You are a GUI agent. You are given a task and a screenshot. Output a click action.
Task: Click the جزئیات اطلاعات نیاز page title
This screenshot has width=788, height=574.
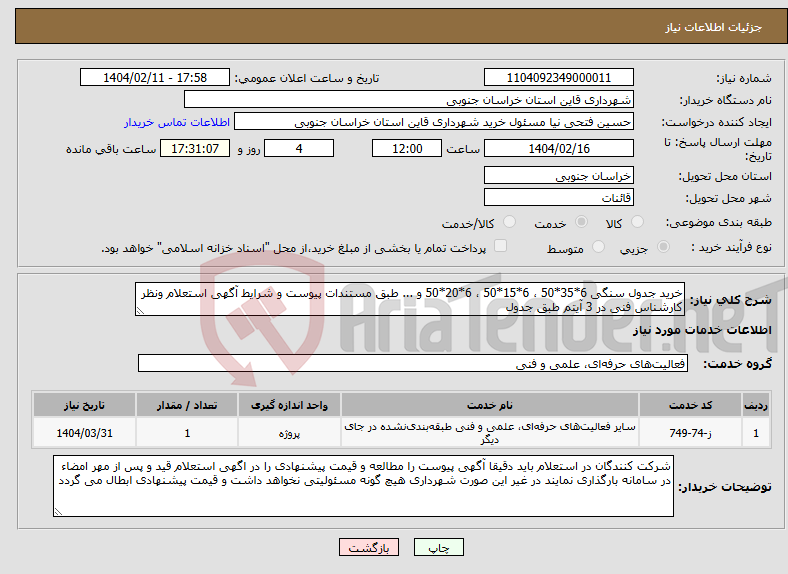(714, 27)
